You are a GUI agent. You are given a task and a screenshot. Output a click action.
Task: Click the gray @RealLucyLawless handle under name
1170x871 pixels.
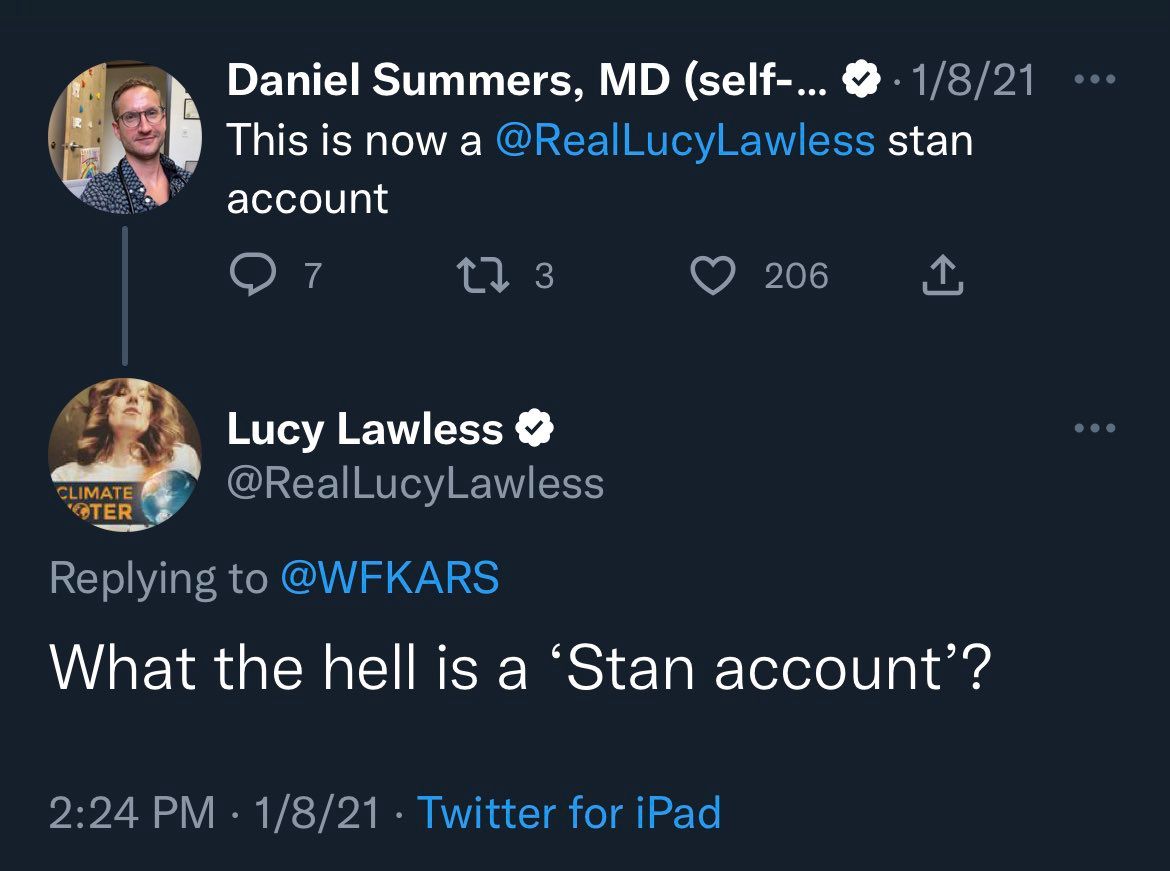(415, 484)
